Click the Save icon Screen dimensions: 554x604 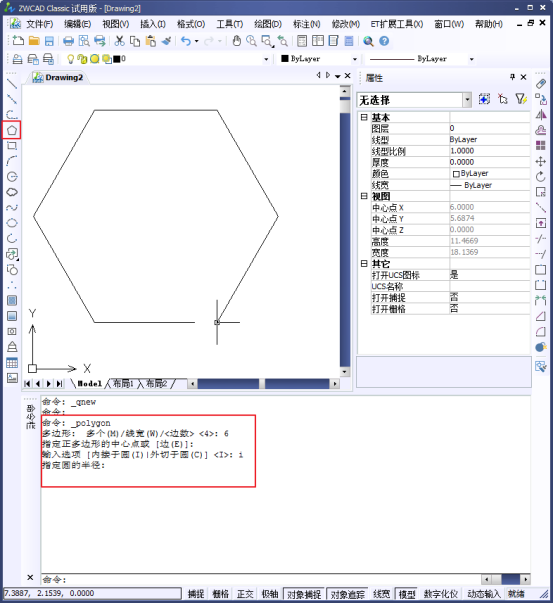pos(49,41)
